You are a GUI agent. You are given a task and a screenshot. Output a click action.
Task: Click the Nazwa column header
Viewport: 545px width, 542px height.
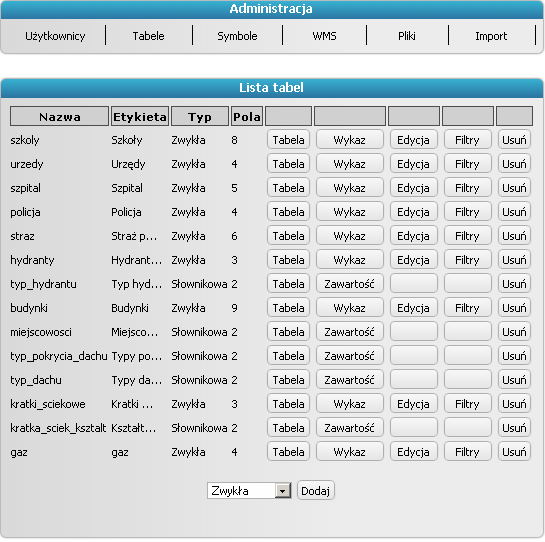[x=59, y=116]
